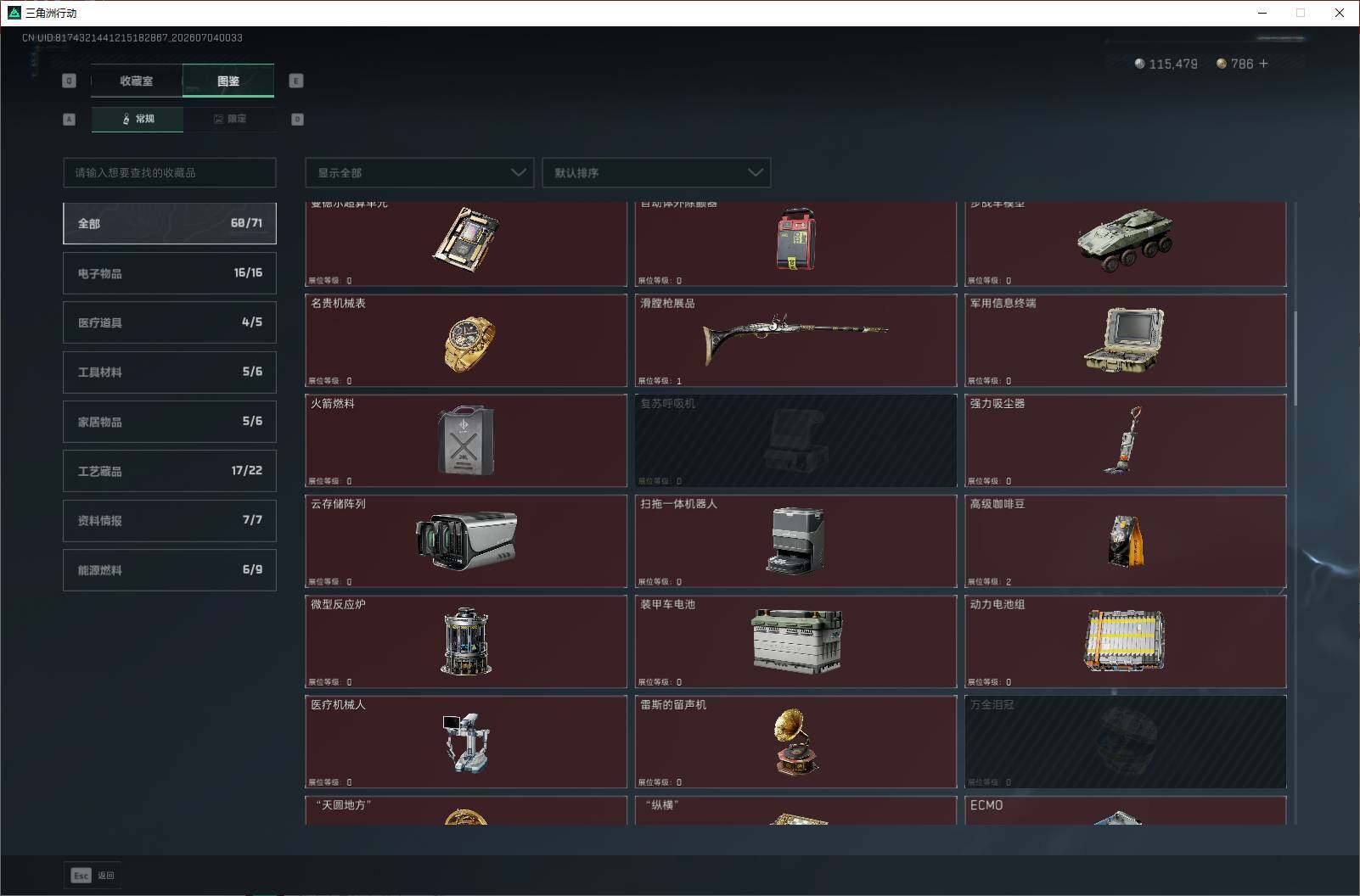
Task: Click the plus icon beside 786 currency
Action: pos(1263,64)
